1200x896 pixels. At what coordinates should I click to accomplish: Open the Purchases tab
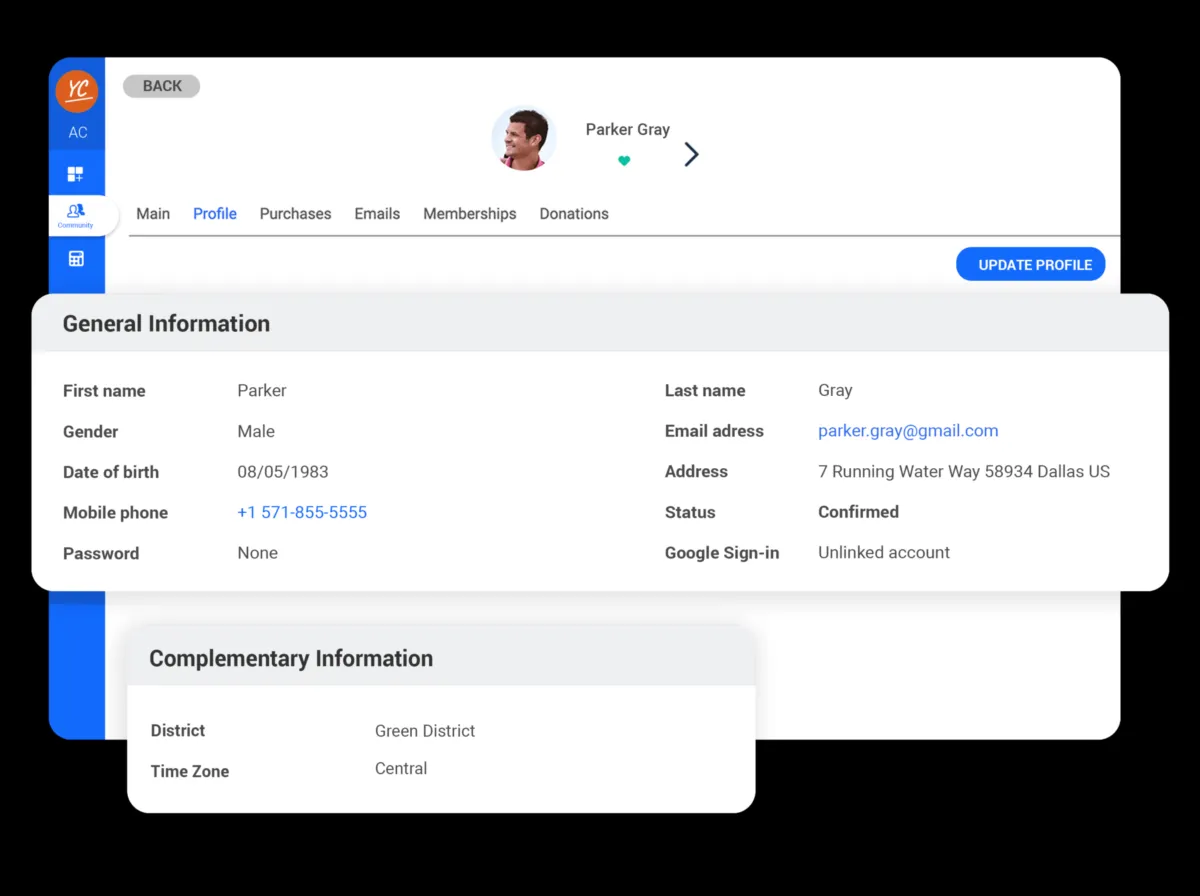click(295, 214)
